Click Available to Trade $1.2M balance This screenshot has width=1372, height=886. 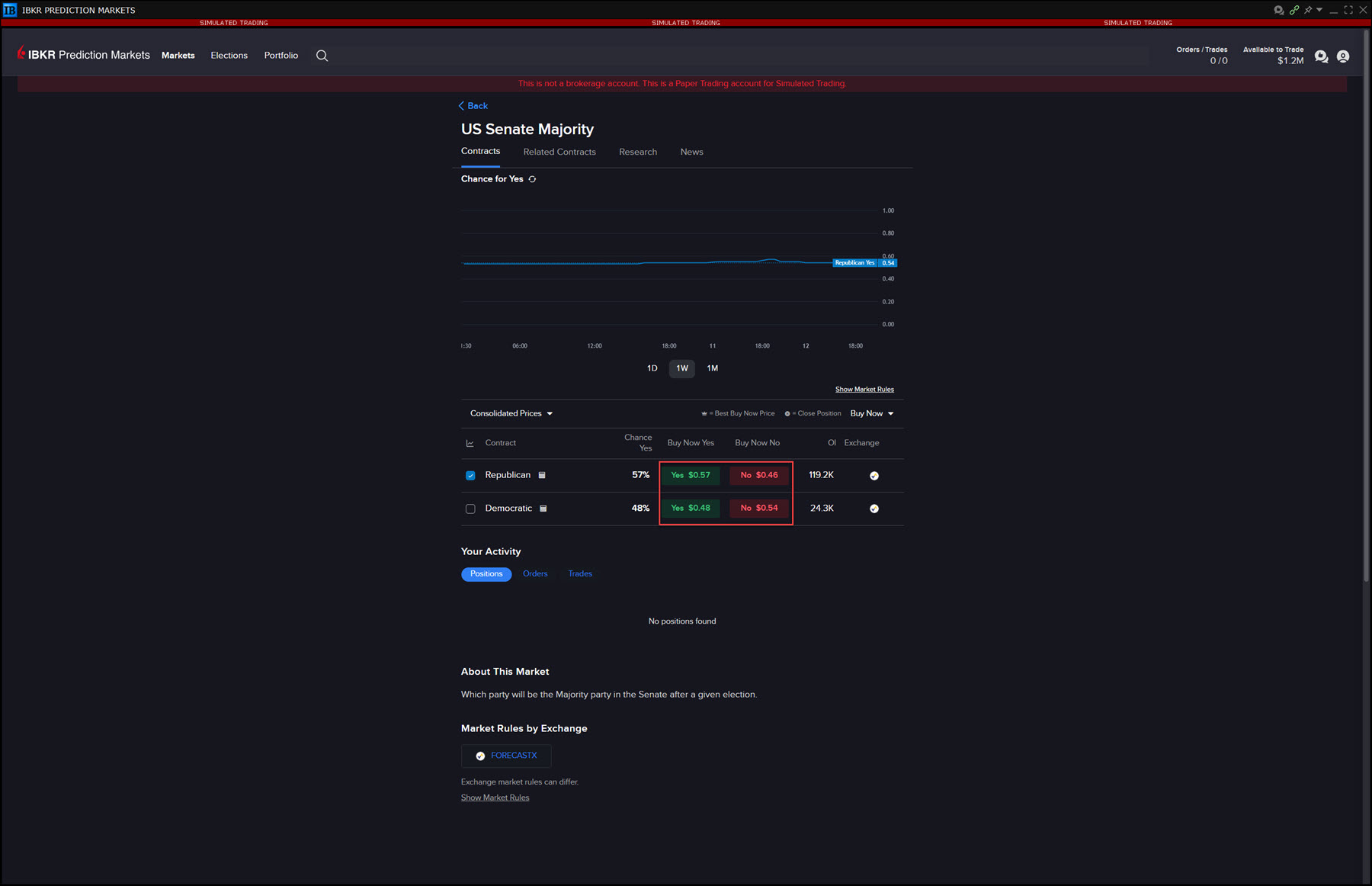pyautogui.click(x=1274, y=56)
